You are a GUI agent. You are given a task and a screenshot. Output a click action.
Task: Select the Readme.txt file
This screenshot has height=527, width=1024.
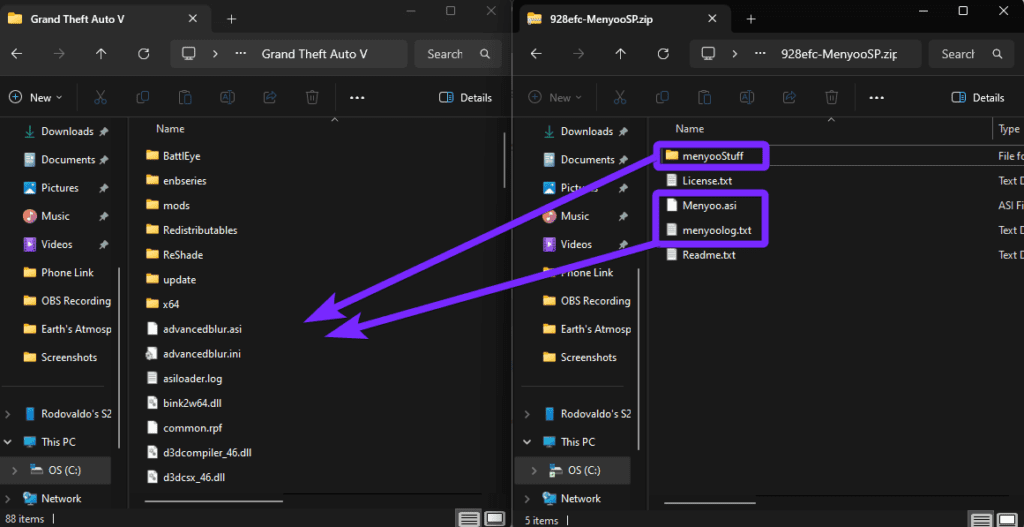(x=709, y=255)
